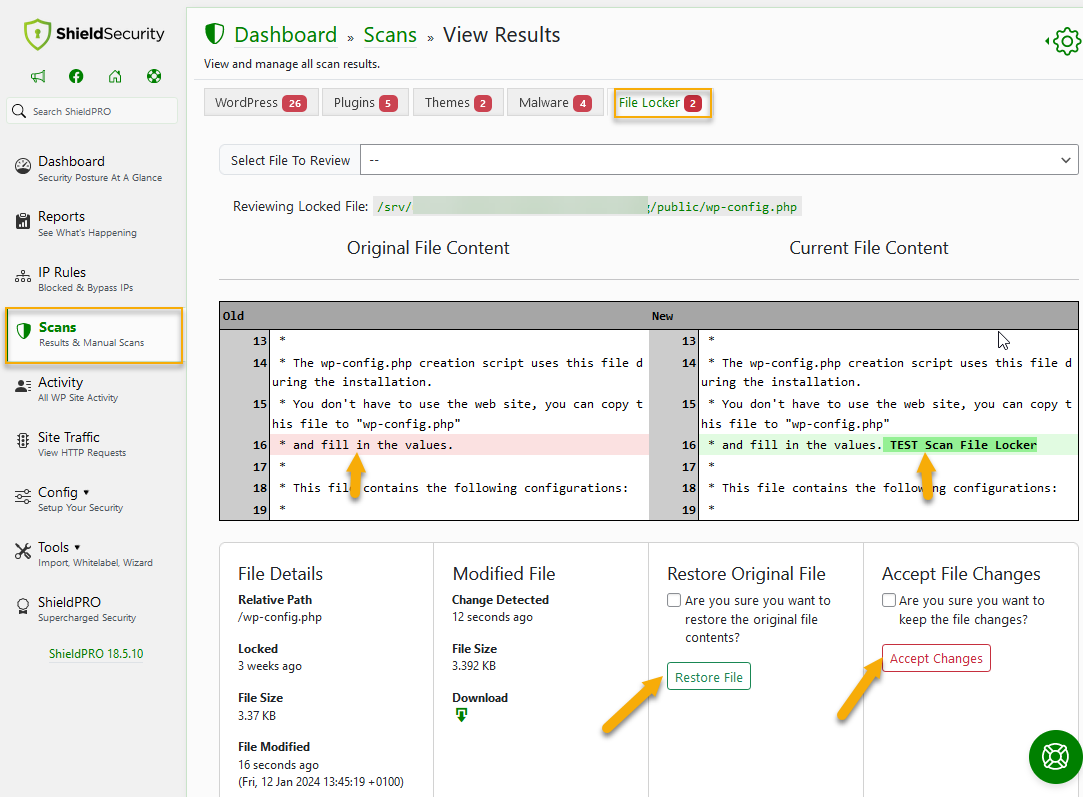The image size is (1083, 797).
Task: Check the restore original file confirmation box
Action: [674, 600]
